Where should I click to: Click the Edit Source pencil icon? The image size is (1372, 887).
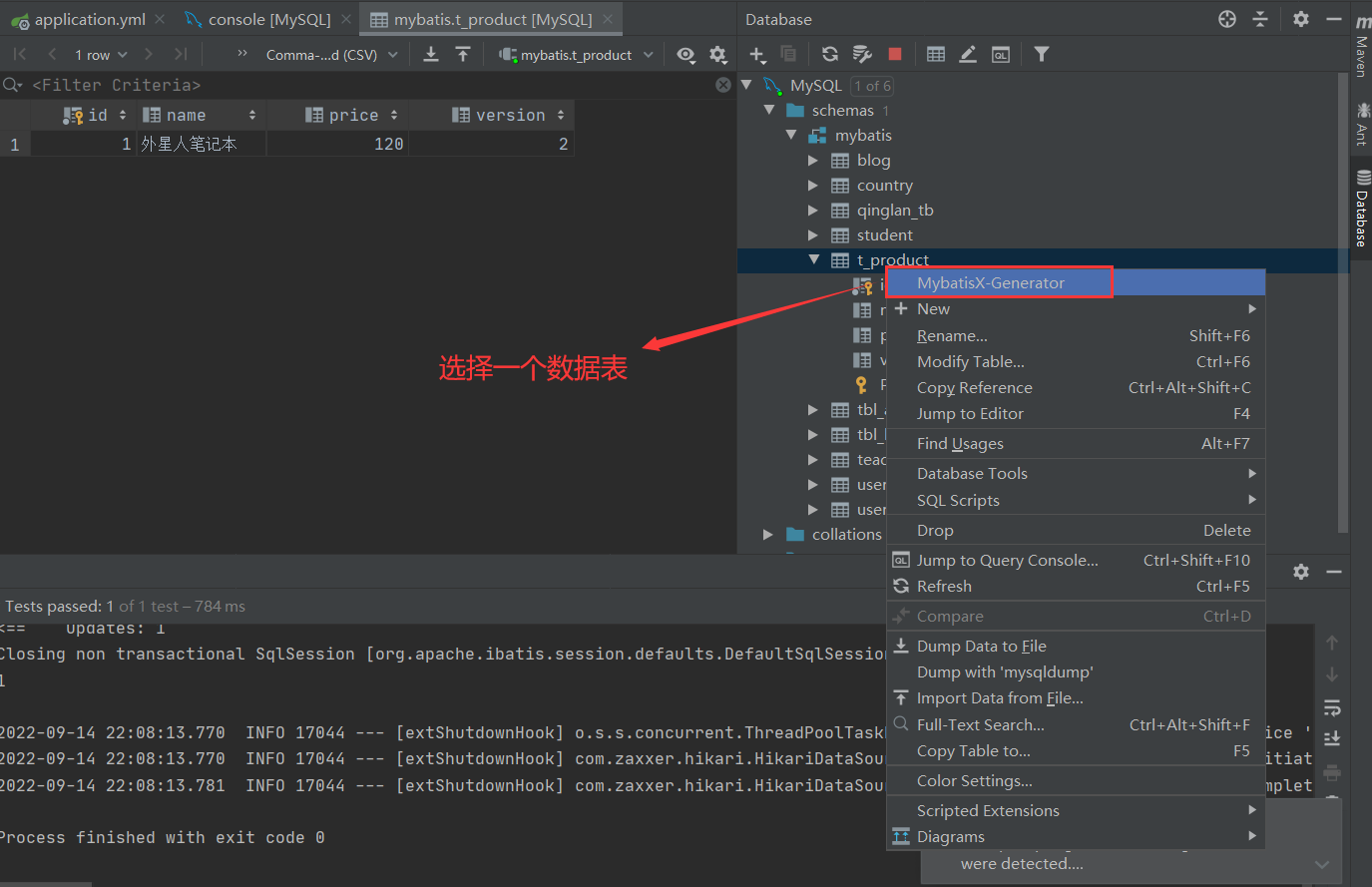tap(968, 55)
